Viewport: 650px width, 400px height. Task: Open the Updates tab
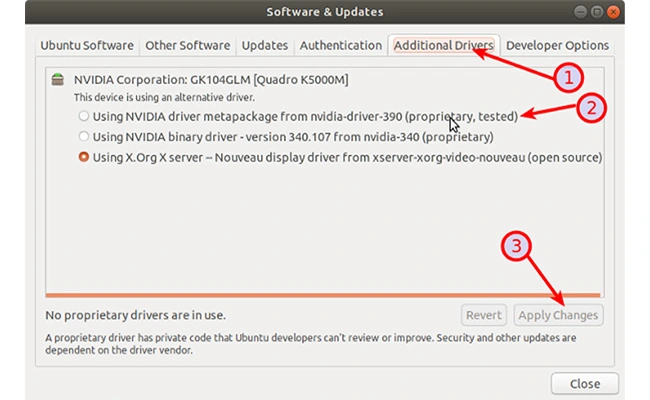click(264, 45)
